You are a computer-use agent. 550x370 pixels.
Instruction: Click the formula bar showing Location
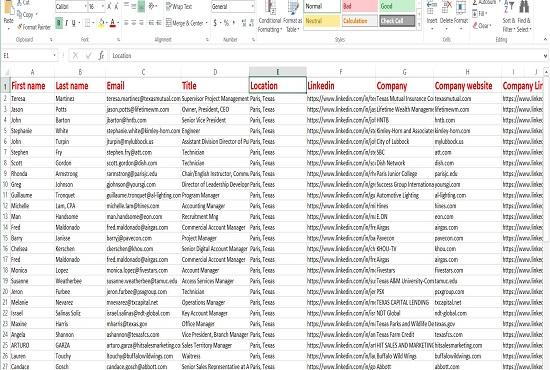[x=326, y=55]
